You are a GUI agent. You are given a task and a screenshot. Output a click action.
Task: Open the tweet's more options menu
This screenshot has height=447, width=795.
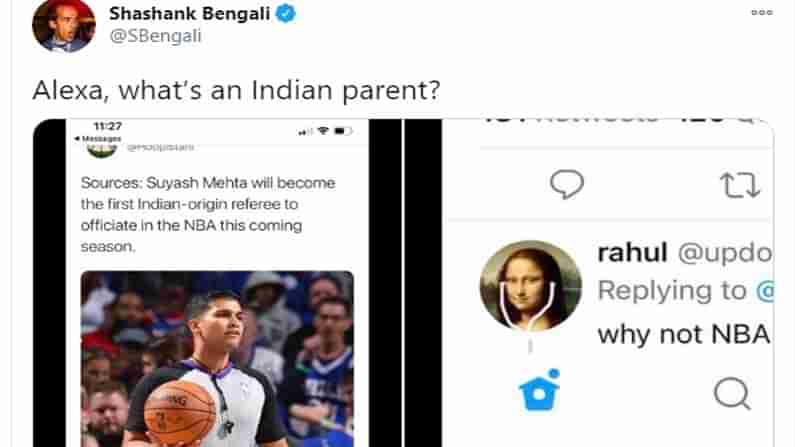[761, 13]
